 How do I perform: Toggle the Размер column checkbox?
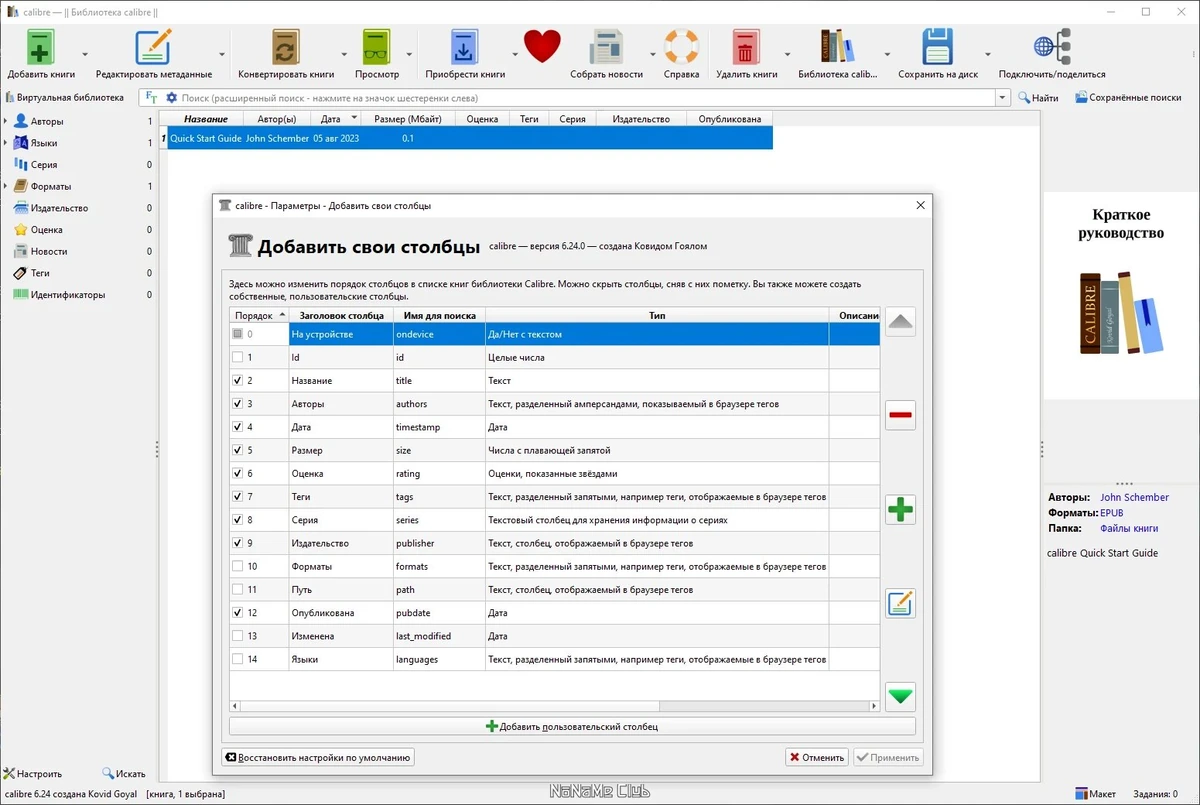(237, 450)
